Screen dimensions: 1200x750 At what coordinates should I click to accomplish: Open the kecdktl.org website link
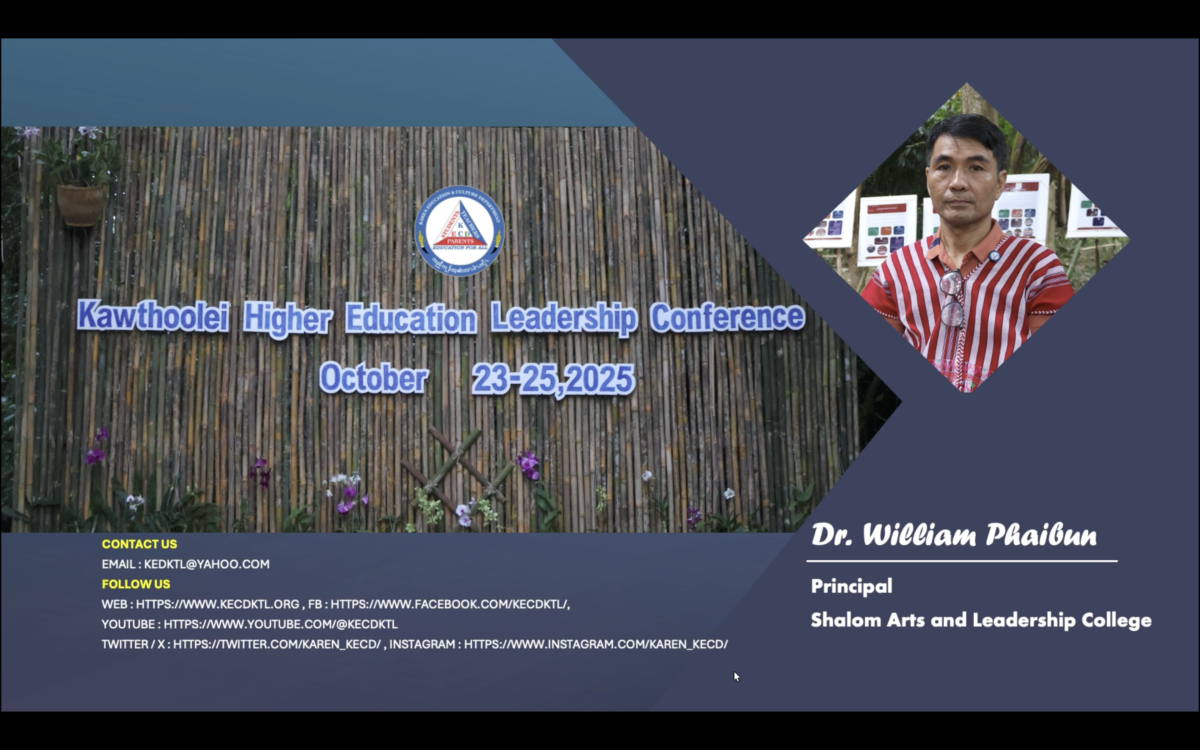tap(218, 604)
